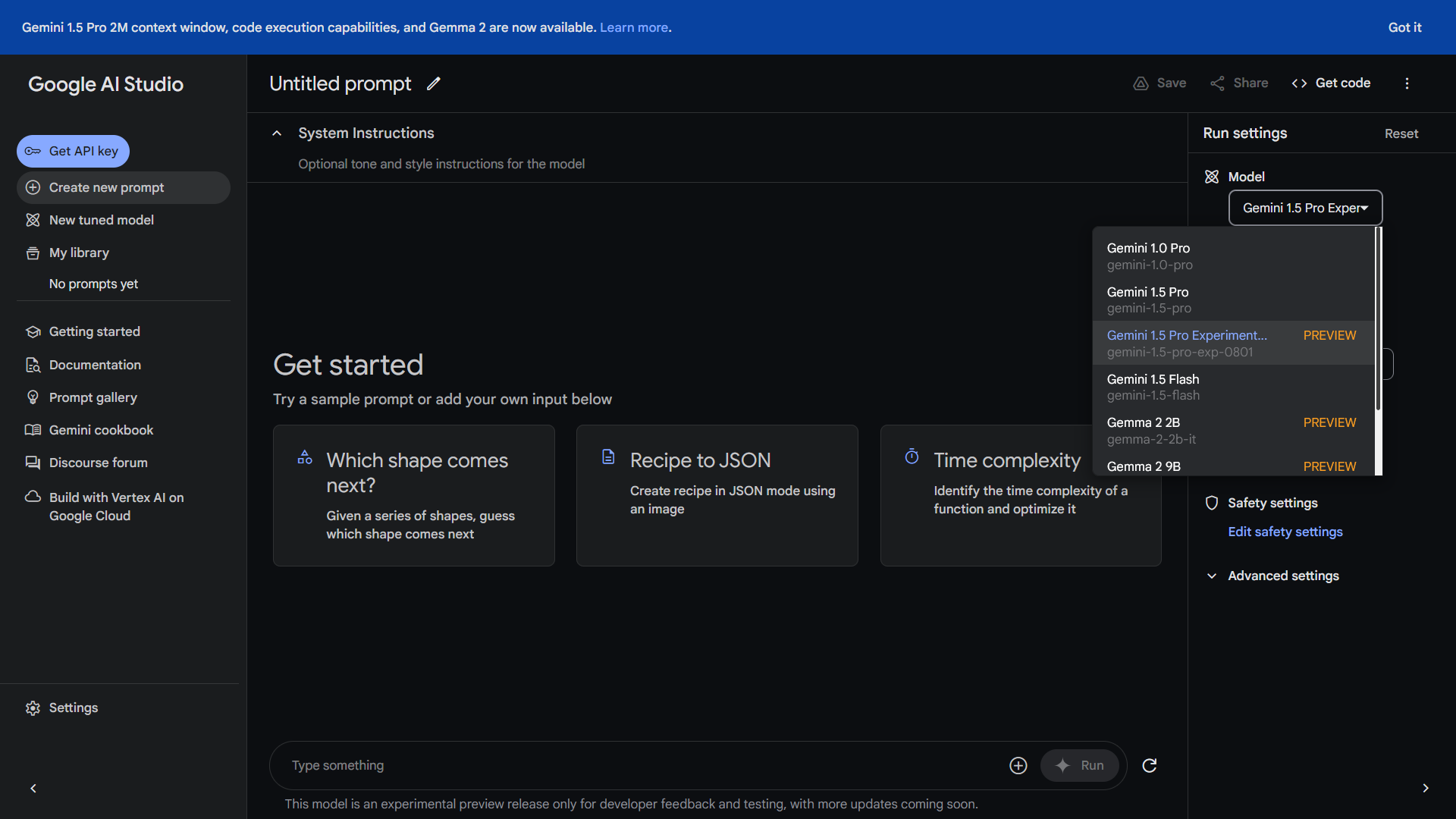Click the Getting started graduation cap icon
Viewport: 1456px width, 819px height.
pyautogui.click(x=33, y=331)
